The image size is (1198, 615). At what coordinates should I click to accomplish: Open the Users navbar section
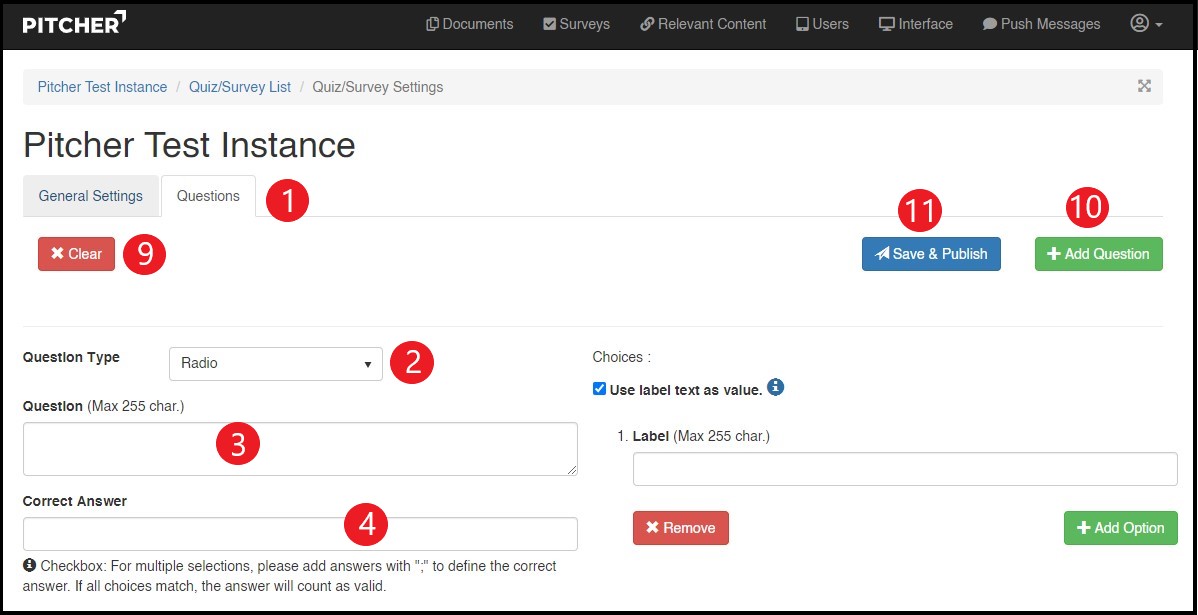[x=822, y=24]
